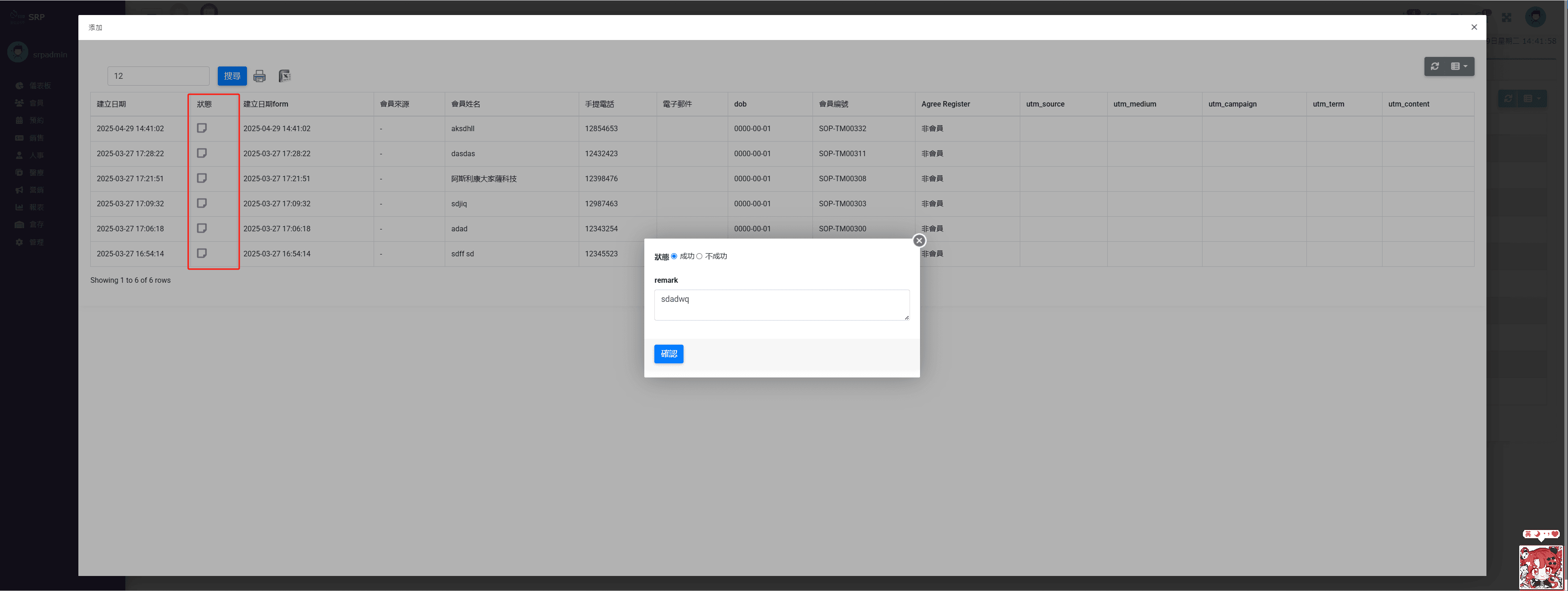
Task: Refresh the table with the refresh icon
Action: point(1434,66)
